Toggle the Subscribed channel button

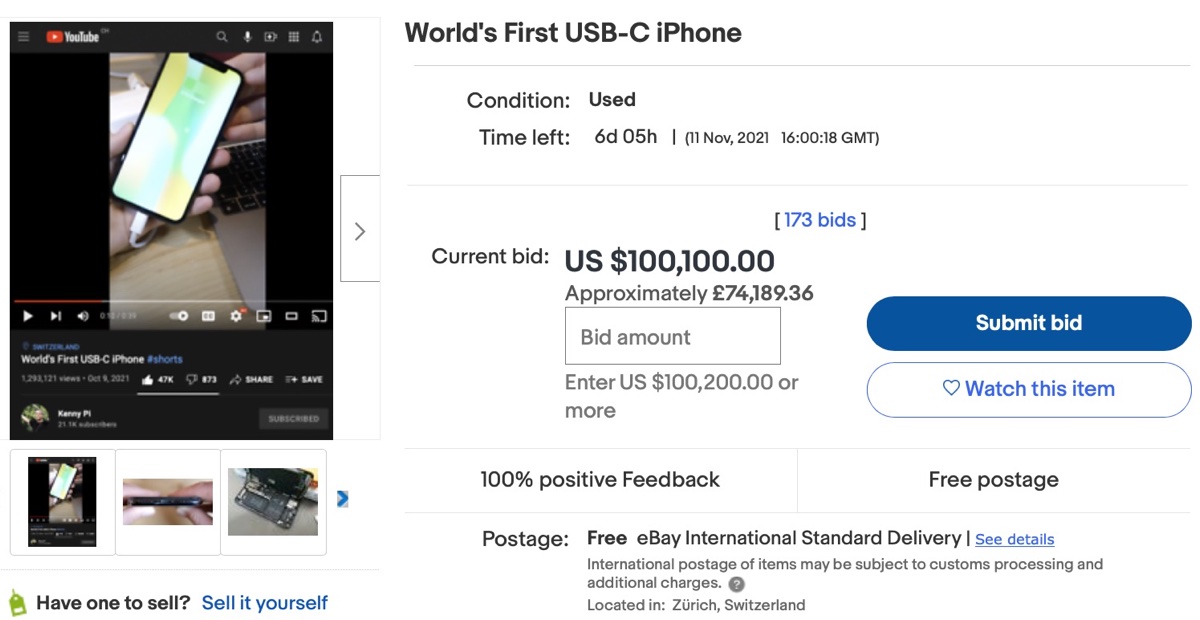[293, 419]
